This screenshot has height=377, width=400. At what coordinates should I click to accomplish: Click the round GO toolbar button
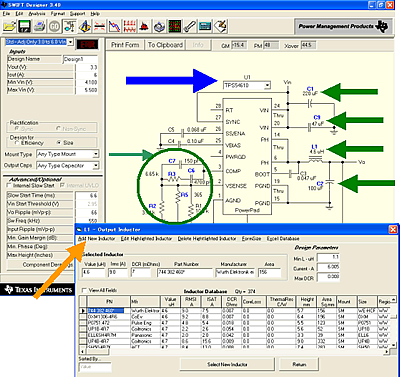tap(54, 26)
